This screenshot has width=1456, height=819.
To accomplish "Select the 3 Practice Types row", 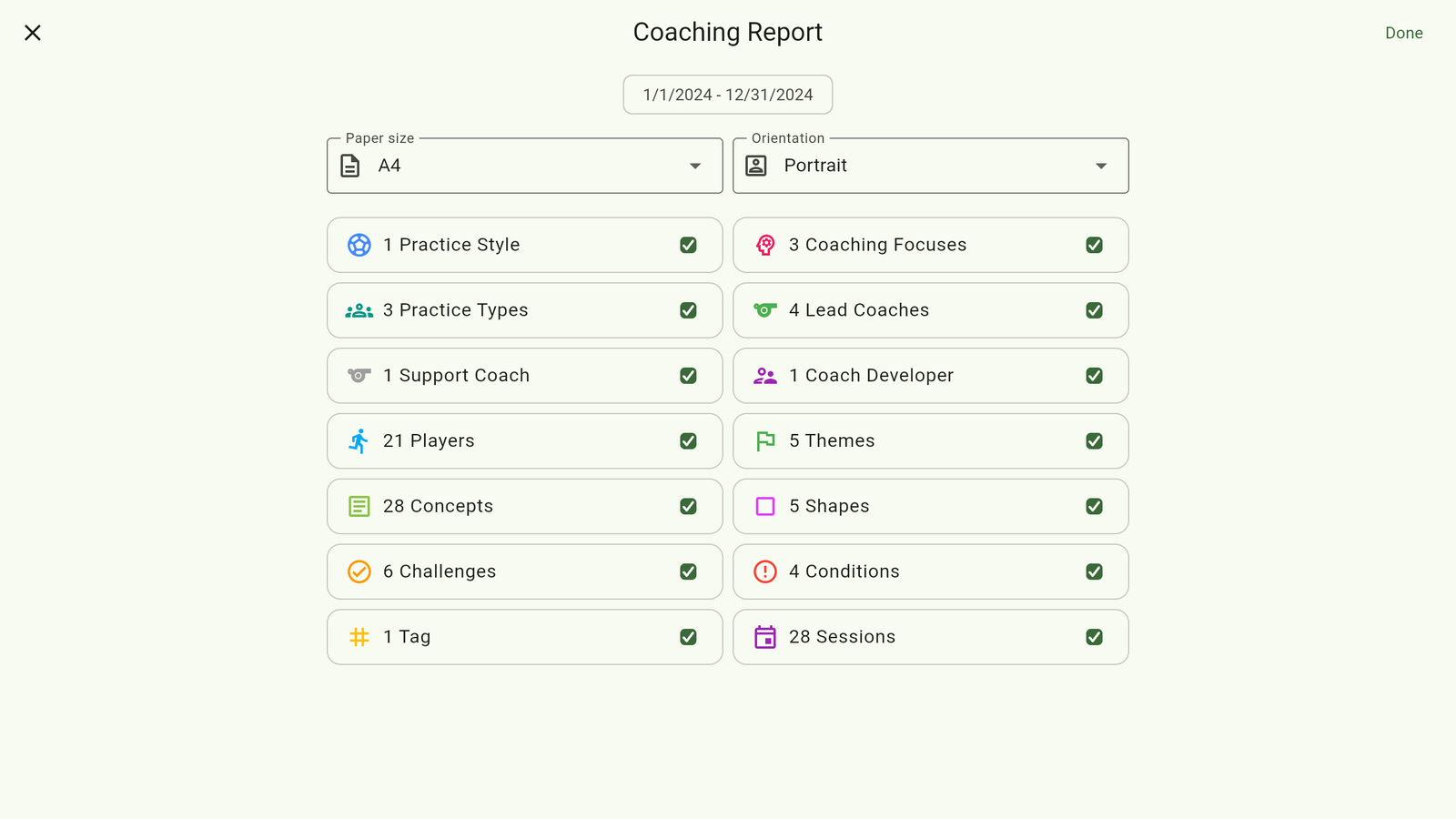I will 524,310.
